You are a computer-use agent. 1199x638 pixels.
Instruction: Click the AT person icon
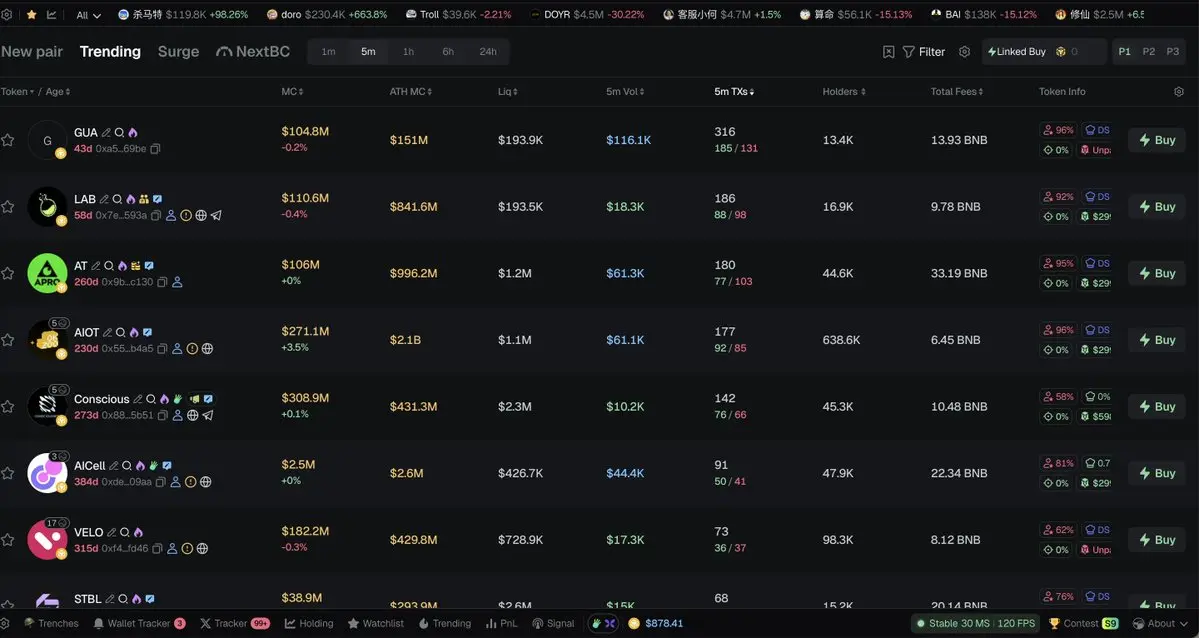(x=177, y=282)
